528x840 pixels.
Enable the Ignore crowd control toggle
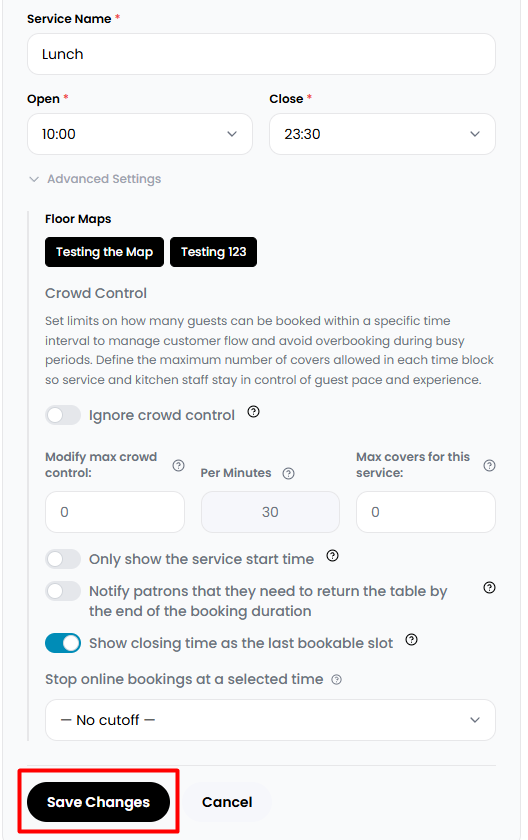[x=63, y=415]
